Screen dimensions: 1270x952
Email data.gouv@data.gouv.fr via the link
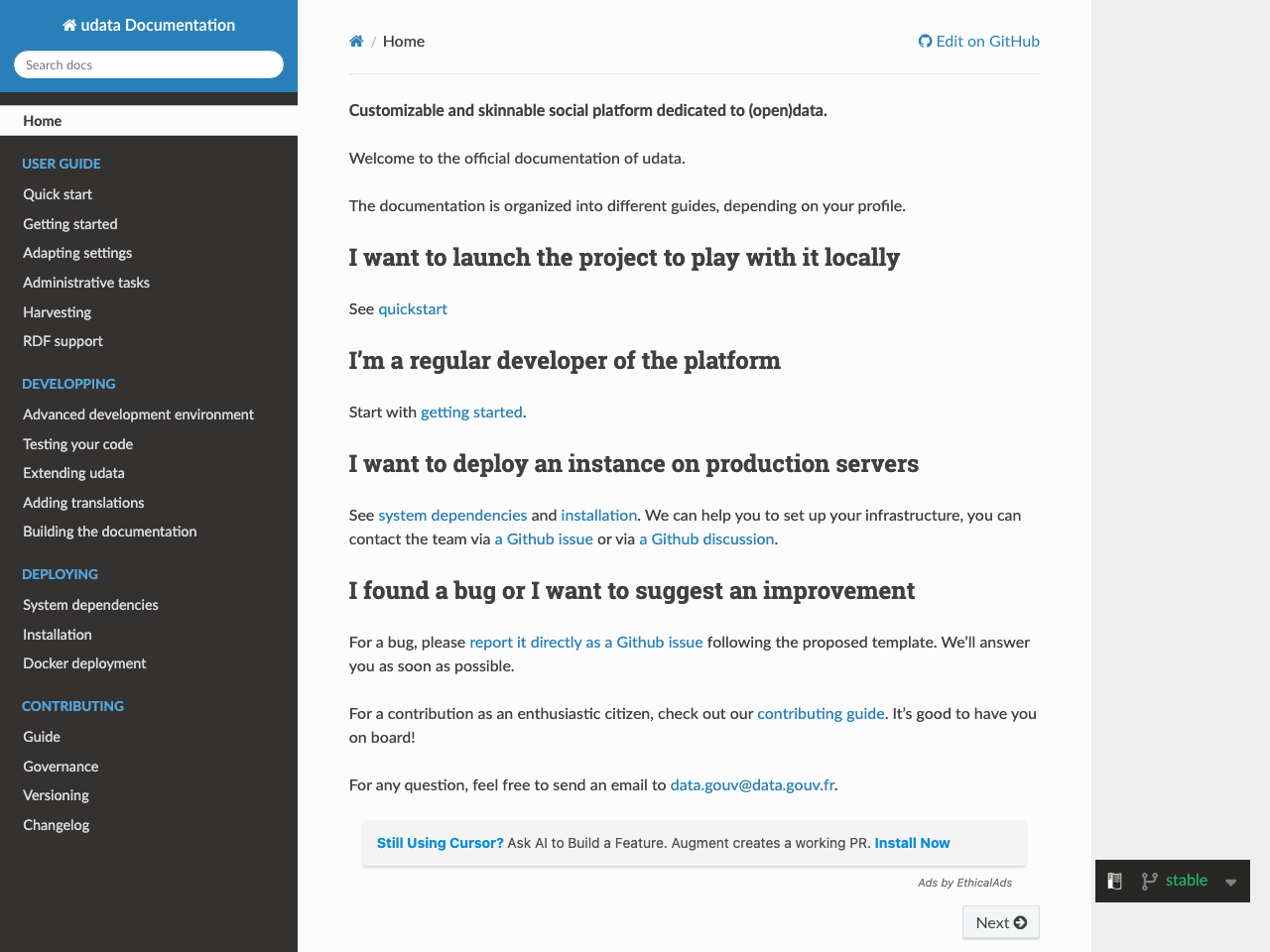[752, 784]
